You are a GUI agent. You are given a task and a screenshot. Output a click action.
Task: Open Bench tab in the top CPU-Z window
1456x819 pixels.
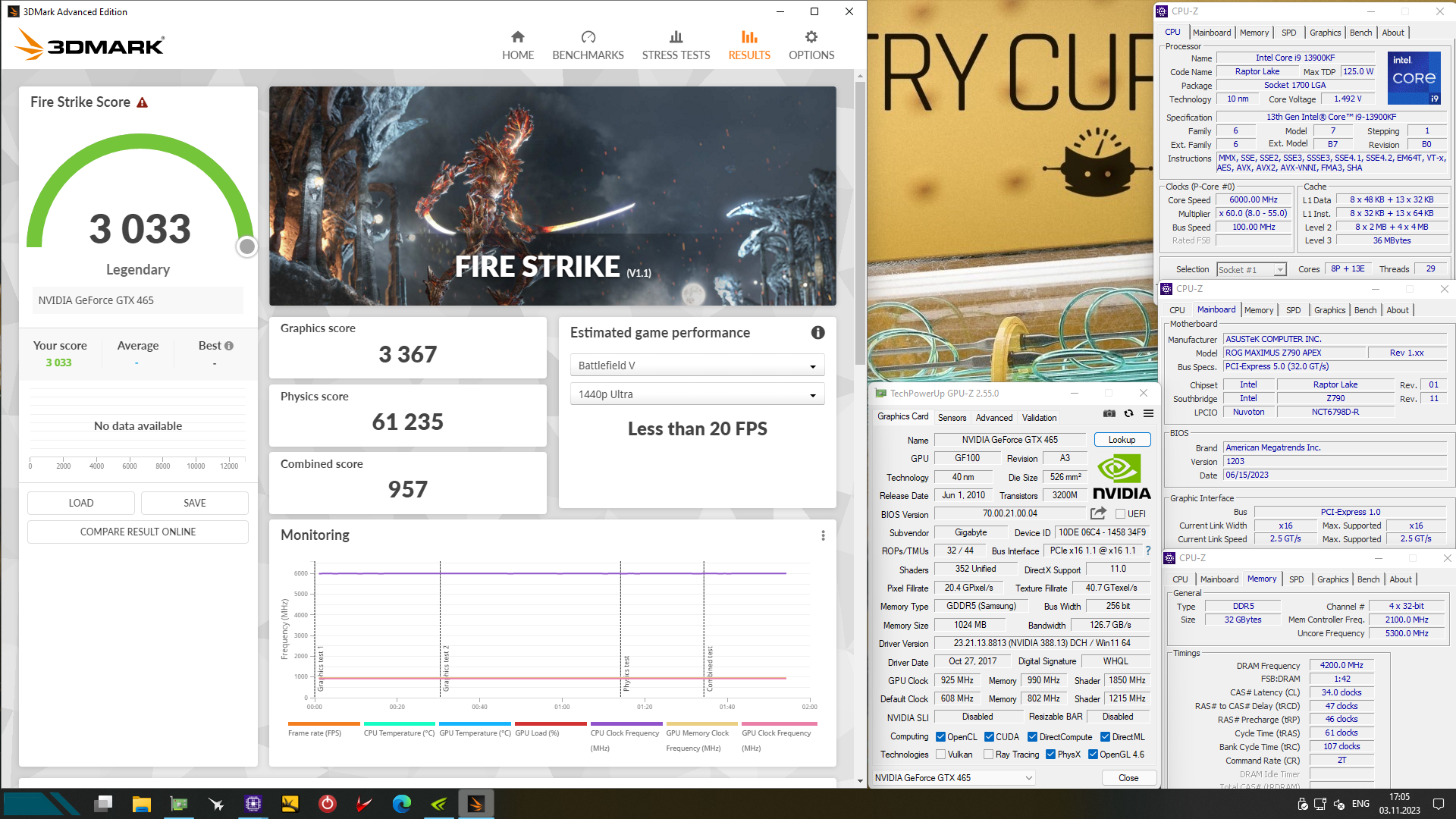(1360, 33)
